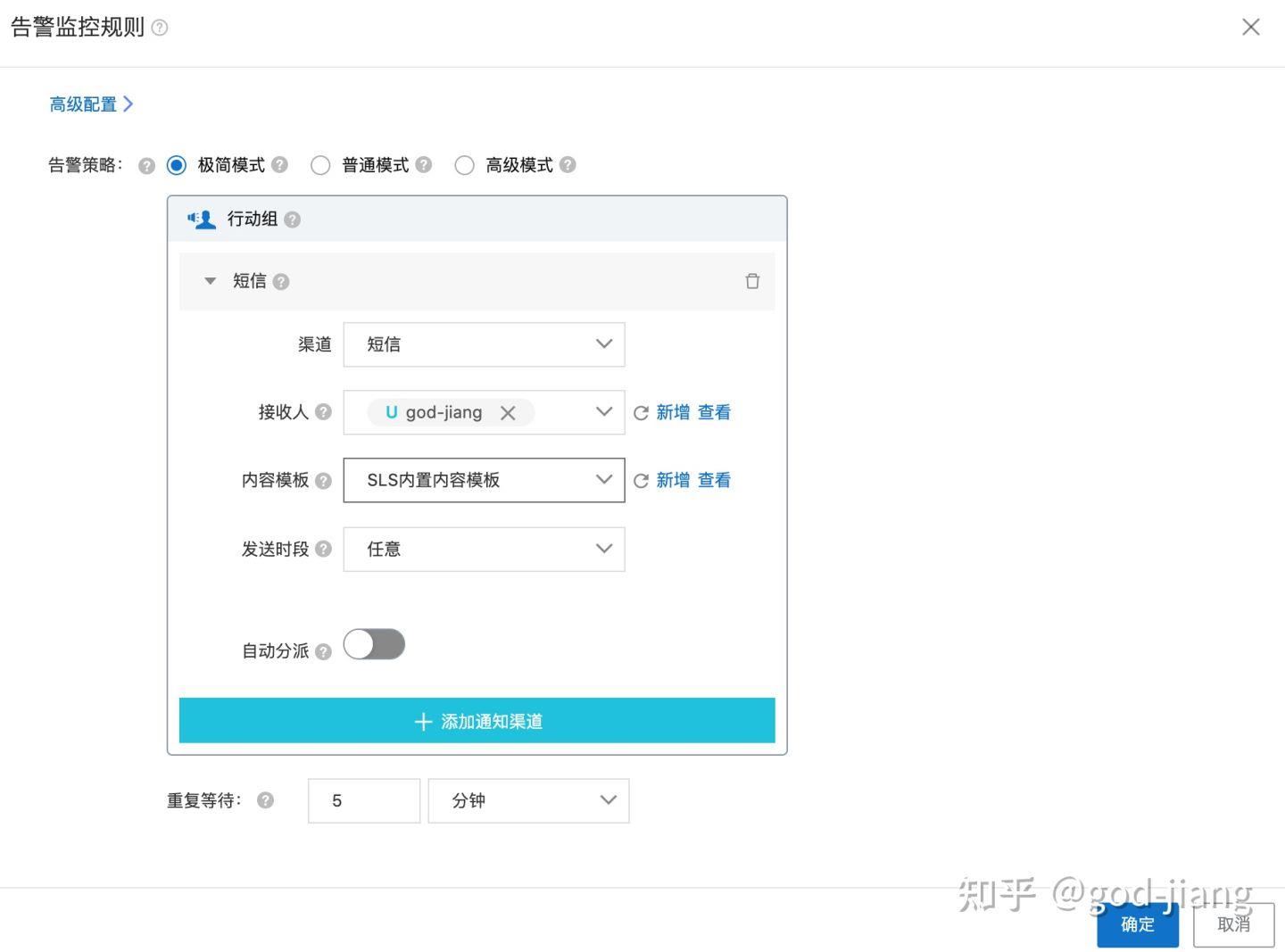This screenshot has width=1285, height=952.
Task: Click help icon beside 告警策略 label
Action: (x=147, y=166)
